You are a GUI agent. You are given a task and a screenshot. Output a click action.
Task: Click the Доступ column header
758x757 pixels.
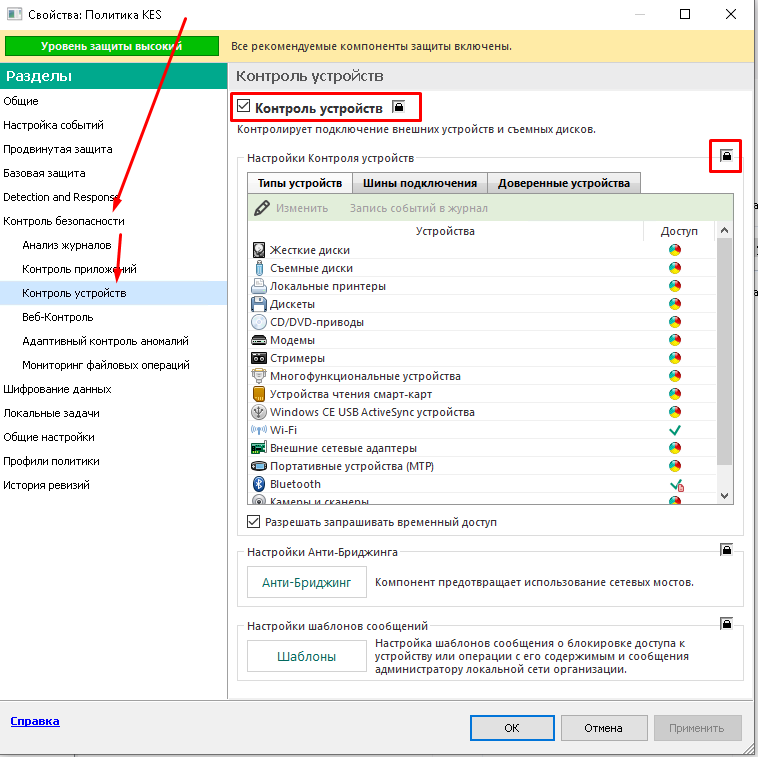pyautogui.click(x=679, y=231)
